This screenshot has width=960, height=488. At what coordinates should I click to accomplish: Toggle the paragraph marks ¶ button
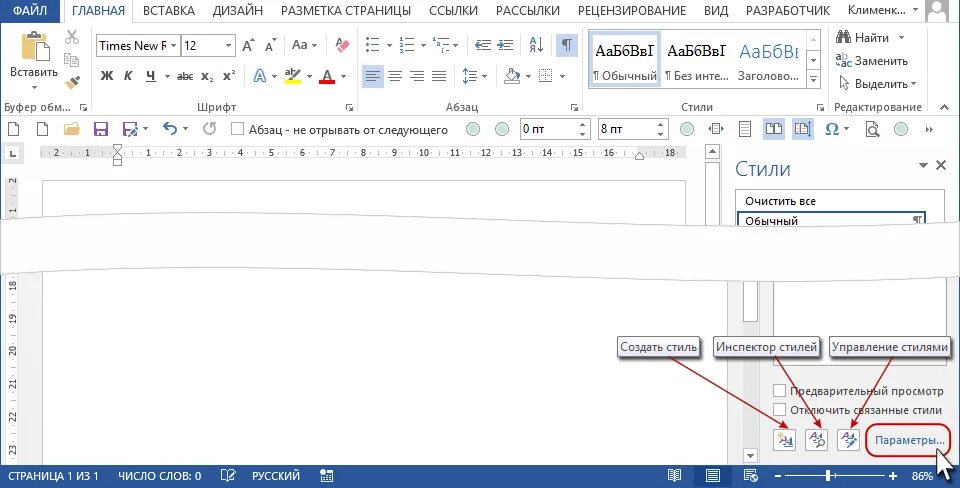click(x=567, y=45)
